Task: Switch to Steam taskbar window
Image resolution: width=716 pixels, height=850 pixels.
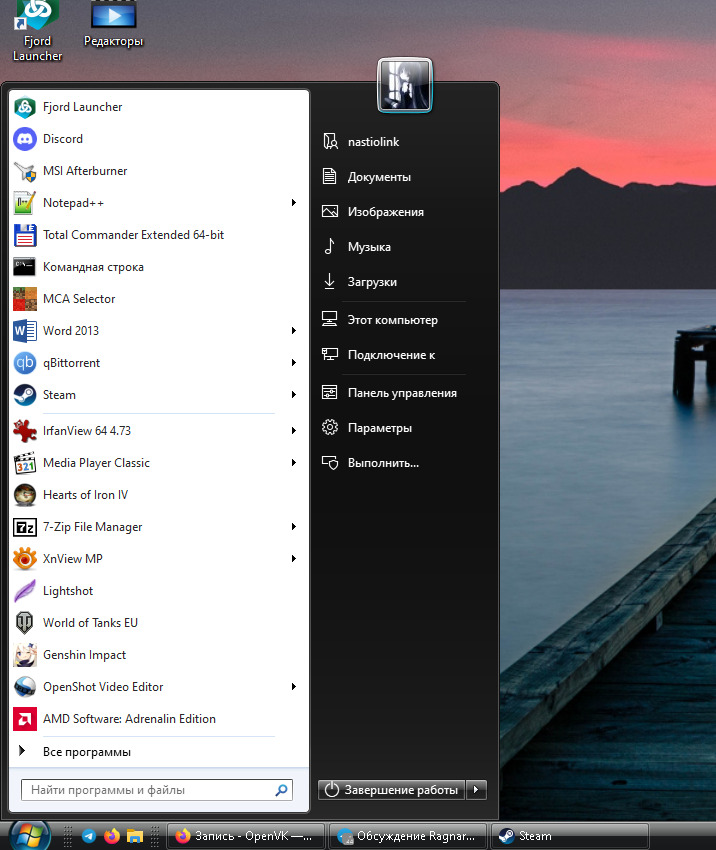Action: click(x=570, y=836)
